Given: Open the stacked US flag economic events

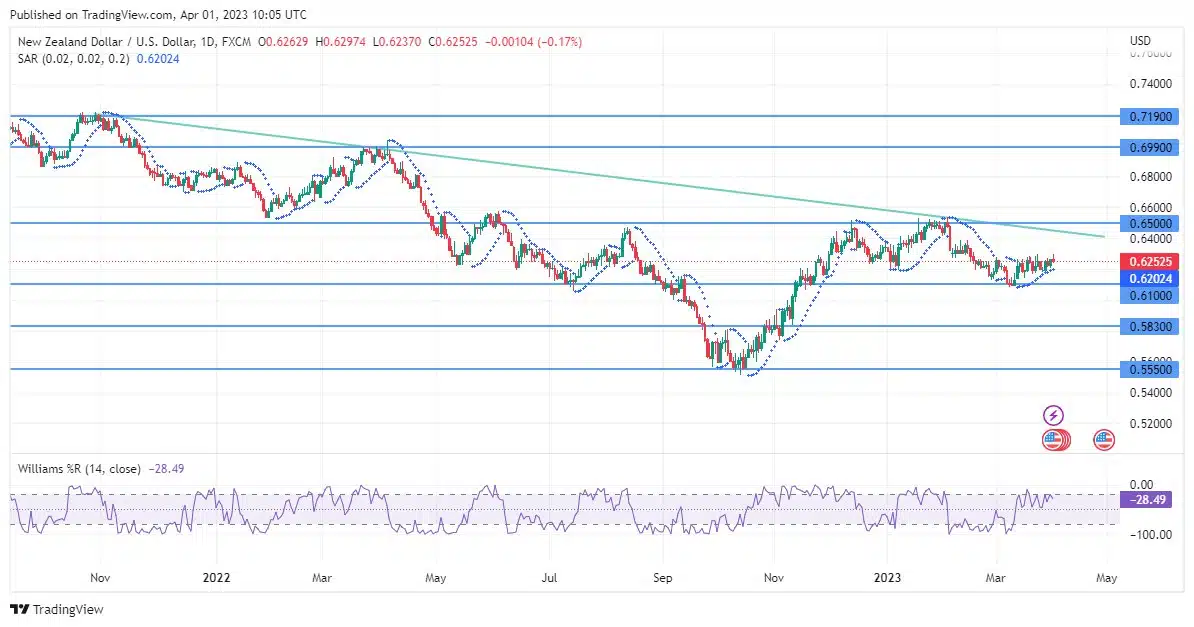Looking at the screenshot, I should [x=1055, y=439].
